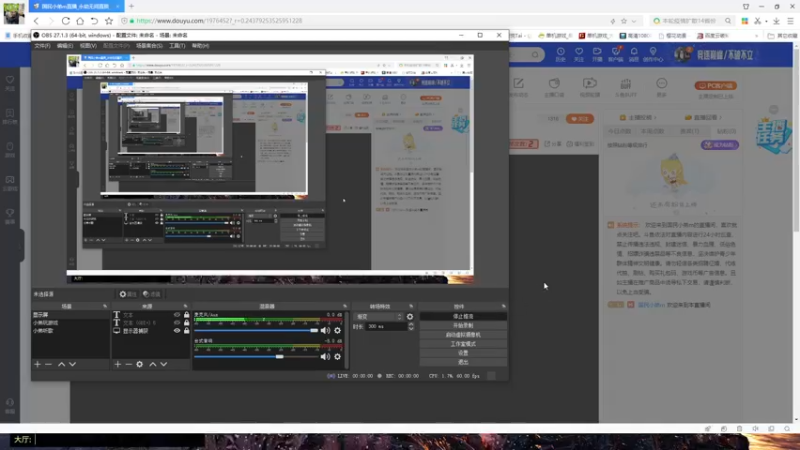Pop out the sources dock panel
The height and width of the screenshot is (450, 800).
(x=185, y=306)
